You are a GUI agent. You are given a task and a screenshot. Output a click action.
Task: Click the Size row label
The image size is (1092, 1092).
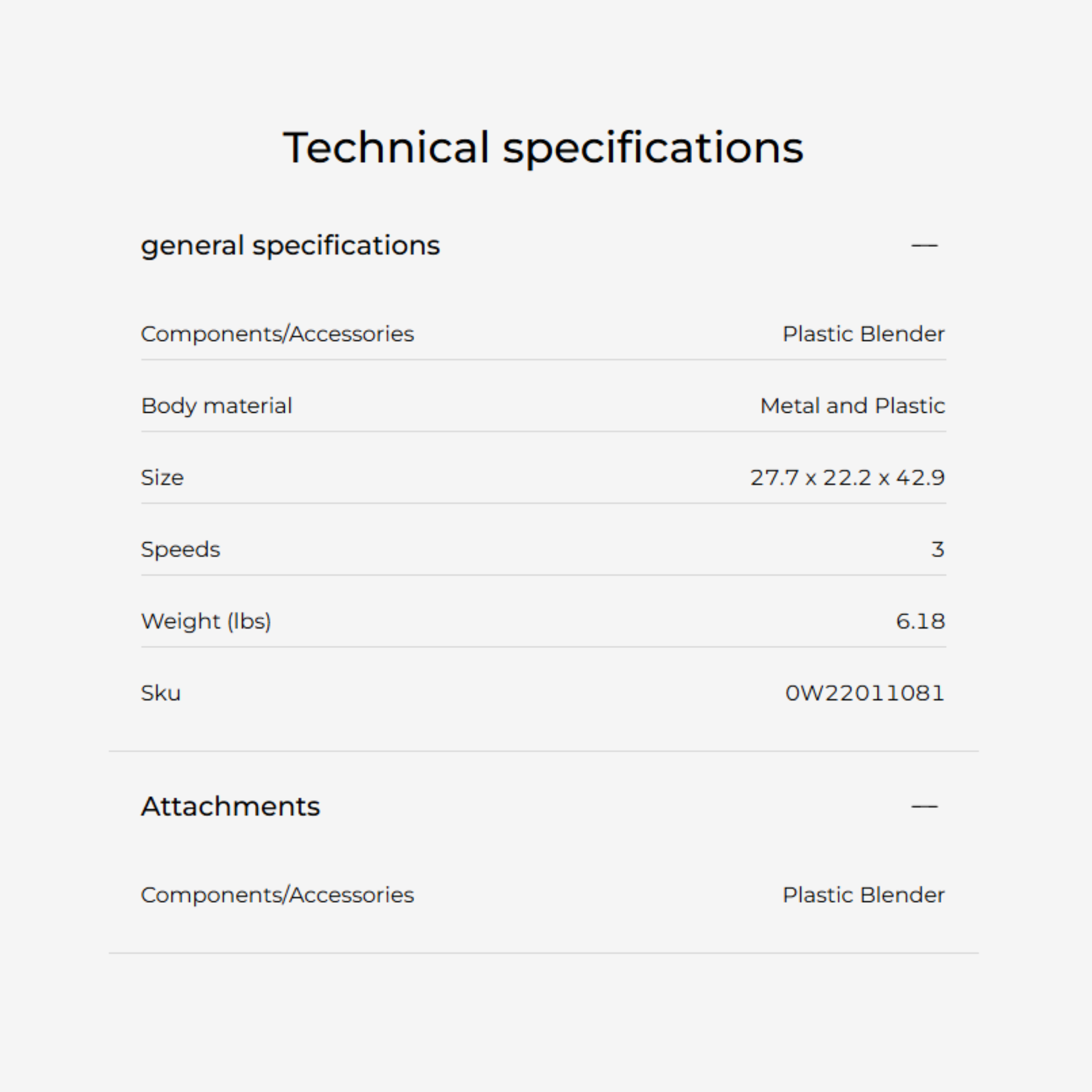coord(162,478)
